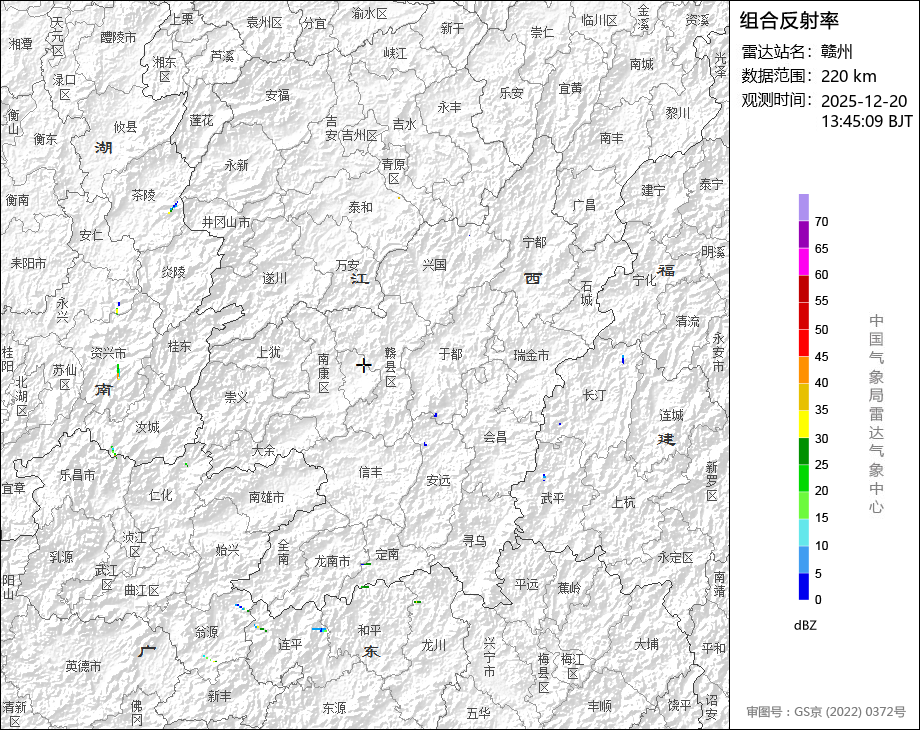Image resolution: width=920 pixels, height=730 pixels.
Task: Click the 南康区 label on the map
Action: (x=324, y=373)
